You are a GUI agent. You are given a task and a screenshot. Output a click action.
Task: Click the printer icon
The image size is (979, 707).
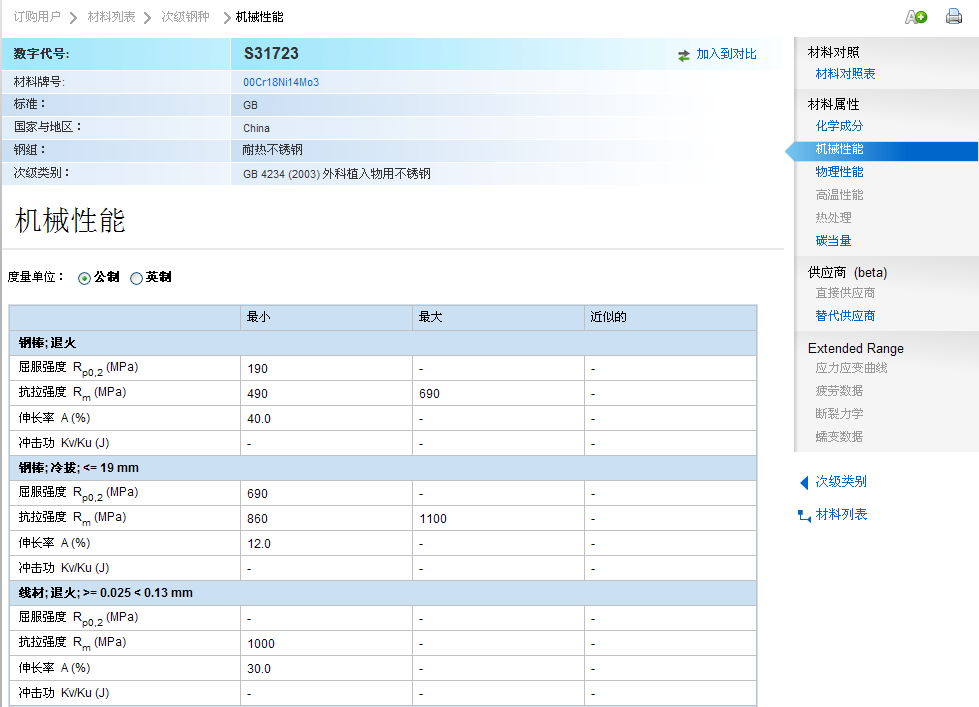(x=954, y=17)
